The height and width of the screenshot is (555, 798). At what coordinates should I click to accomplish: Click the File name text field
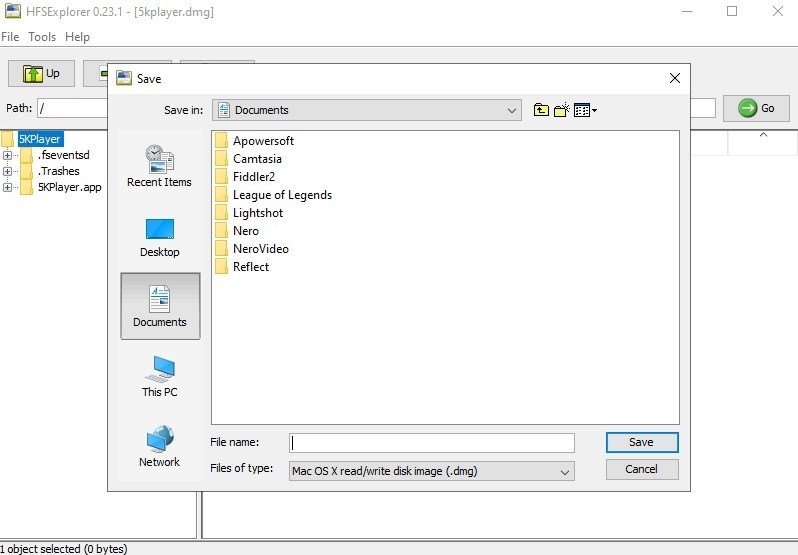point(431,442)
